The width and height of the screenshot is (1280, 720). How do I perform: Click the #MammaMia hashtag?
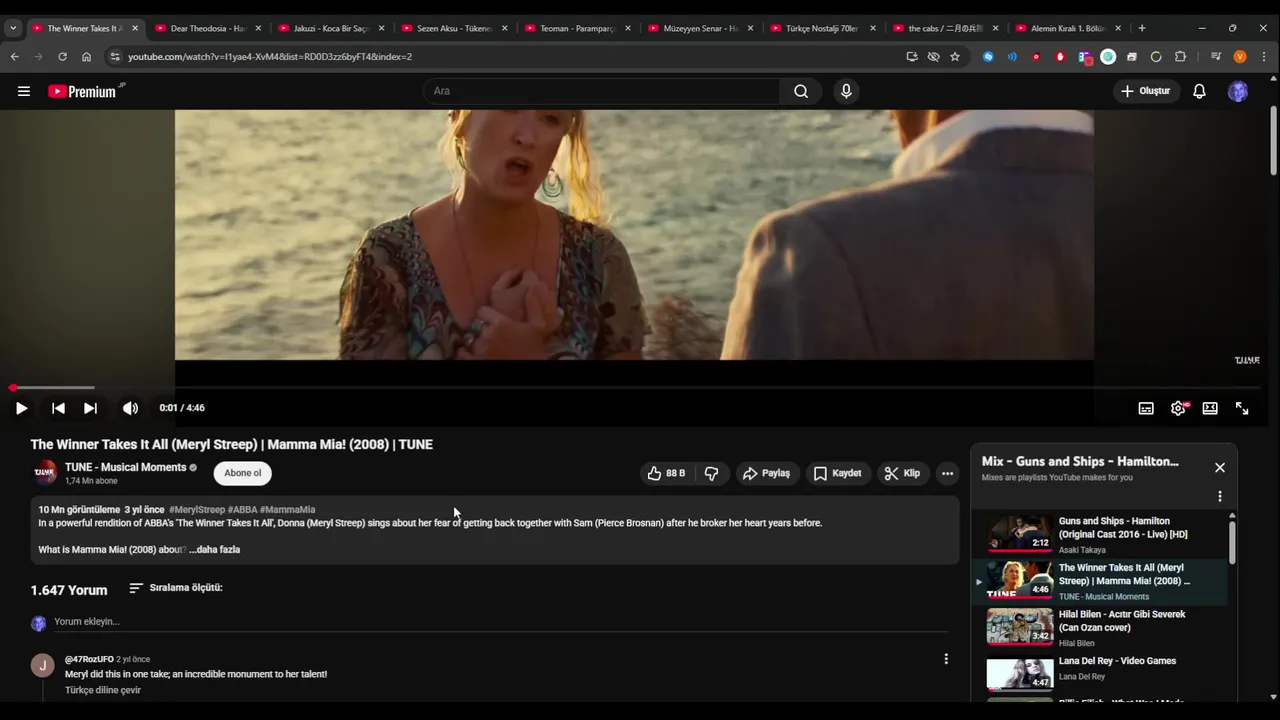click(x=287, y=510)
